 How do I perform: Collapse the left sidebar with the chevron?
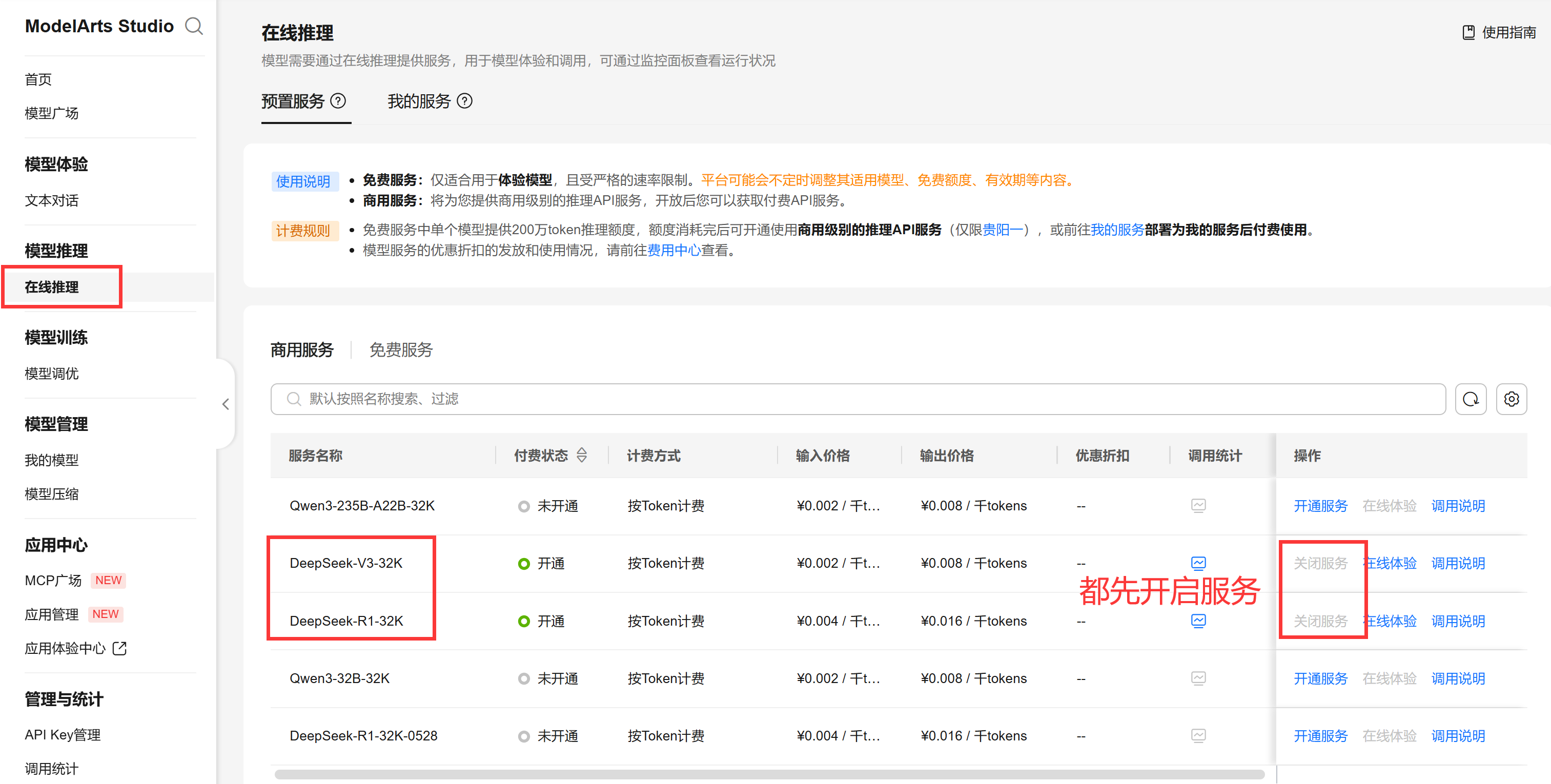coord(226,404)
